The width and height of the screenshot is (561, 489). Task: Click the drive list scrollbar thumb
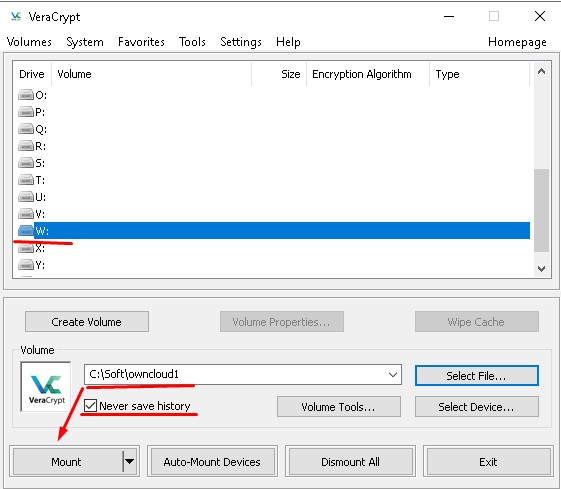(x=541, y=210)
